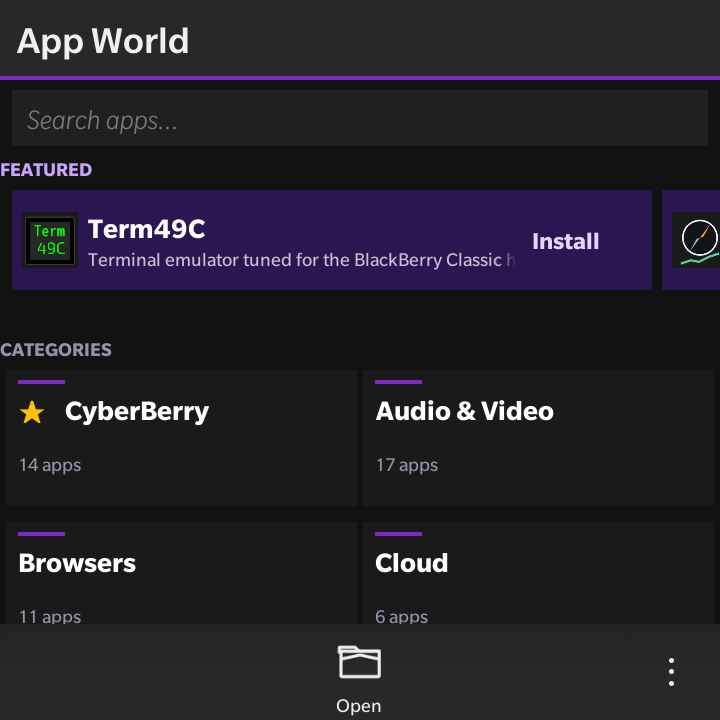The height and width of the screenshot is (720, 720).
Task: Click the Search apps input field
Action: point(360,118)
